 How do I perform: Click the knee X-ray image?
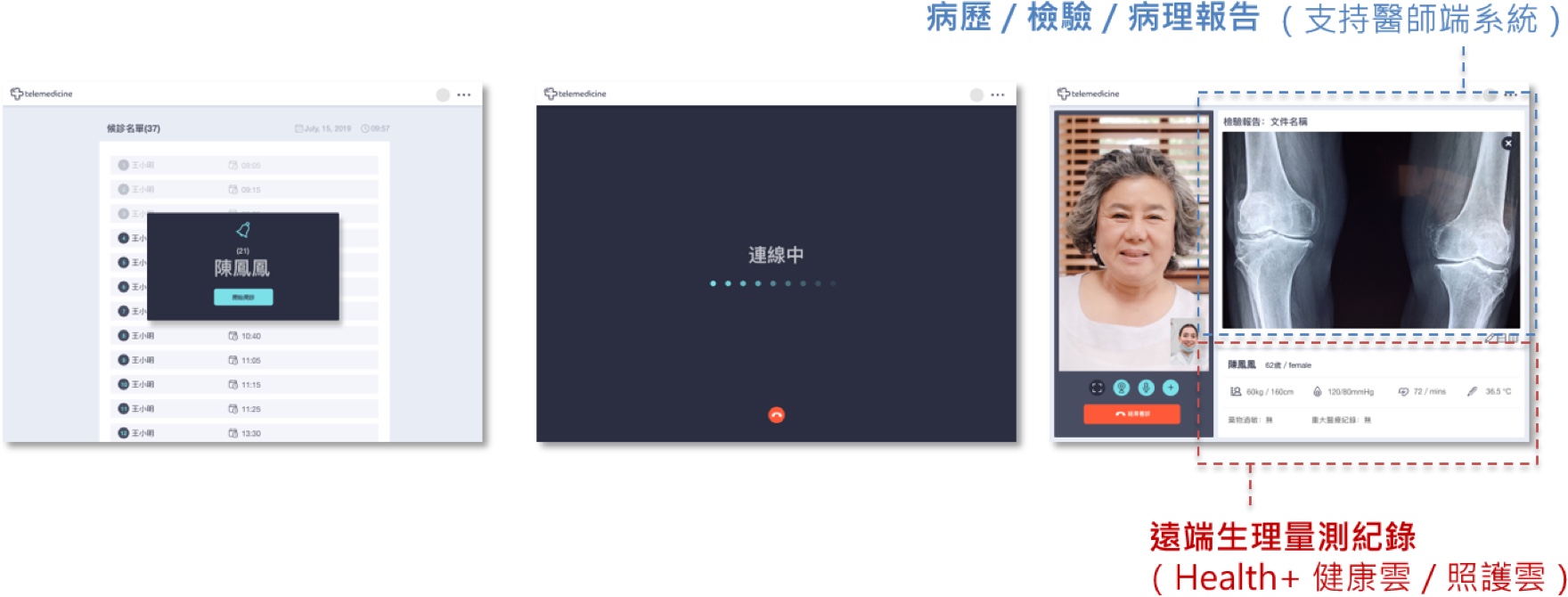(1370, 230)
